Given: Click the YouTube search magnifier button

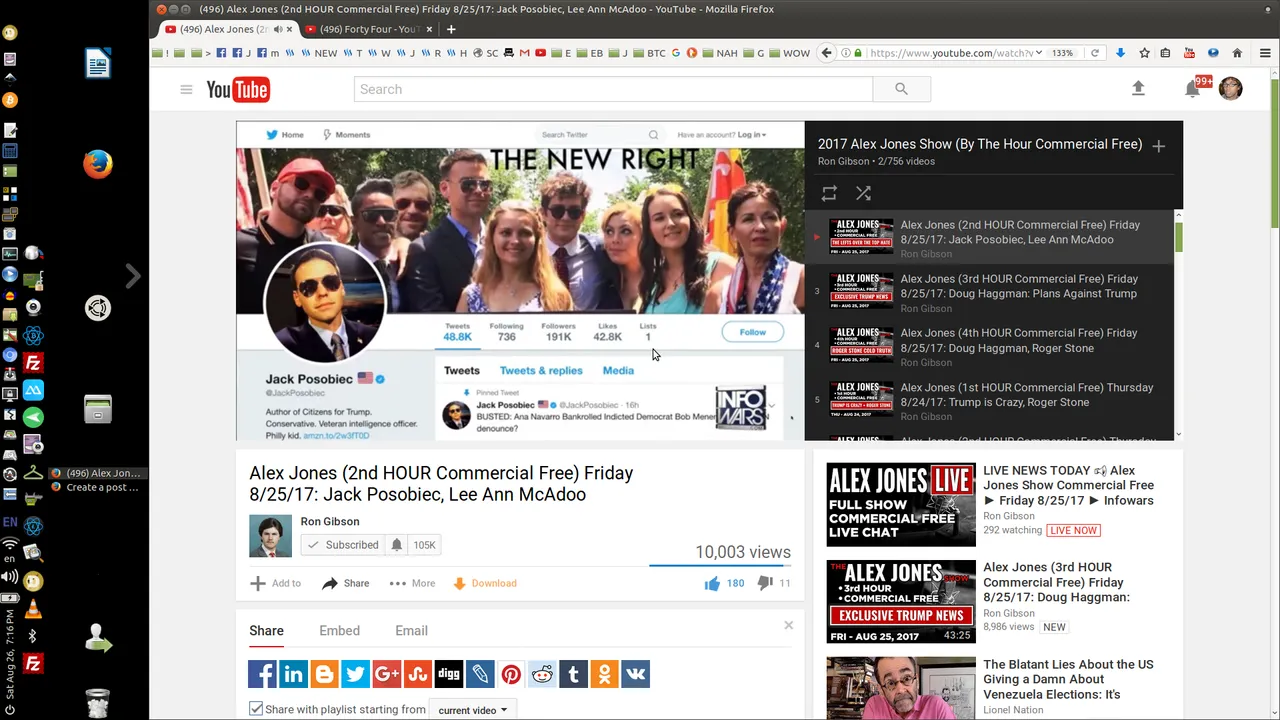Looking at the screenshot, I should click(x=901, y=89).
